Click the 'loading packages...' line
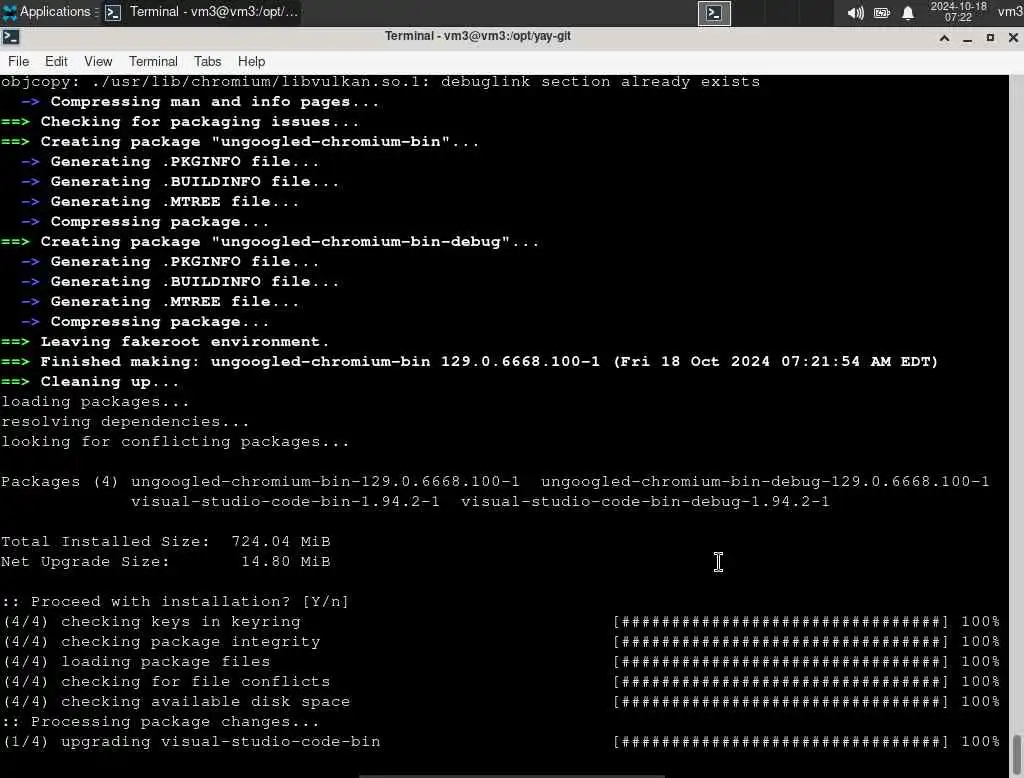Viewport: 1024px width, 778px height. coord(95,402)
